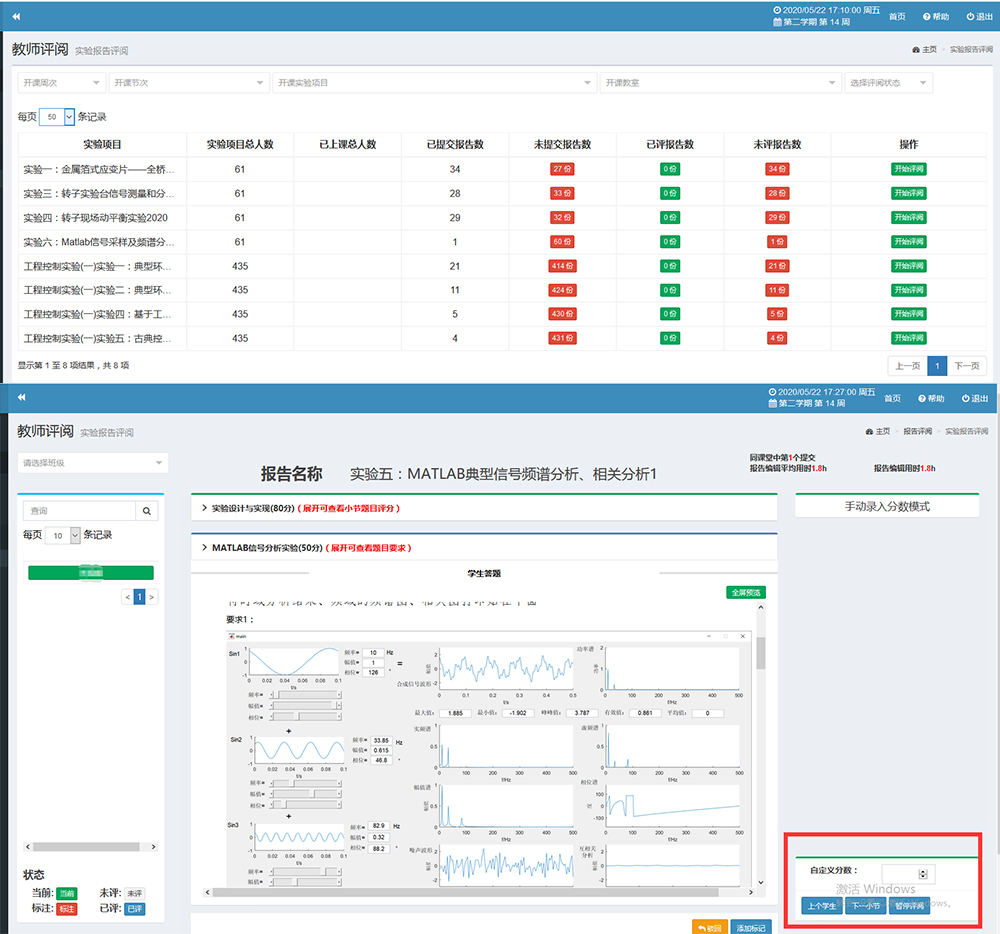Click 开始评阅 for 实验一 row
This screenshot has height=934, width=1000.
909,169
